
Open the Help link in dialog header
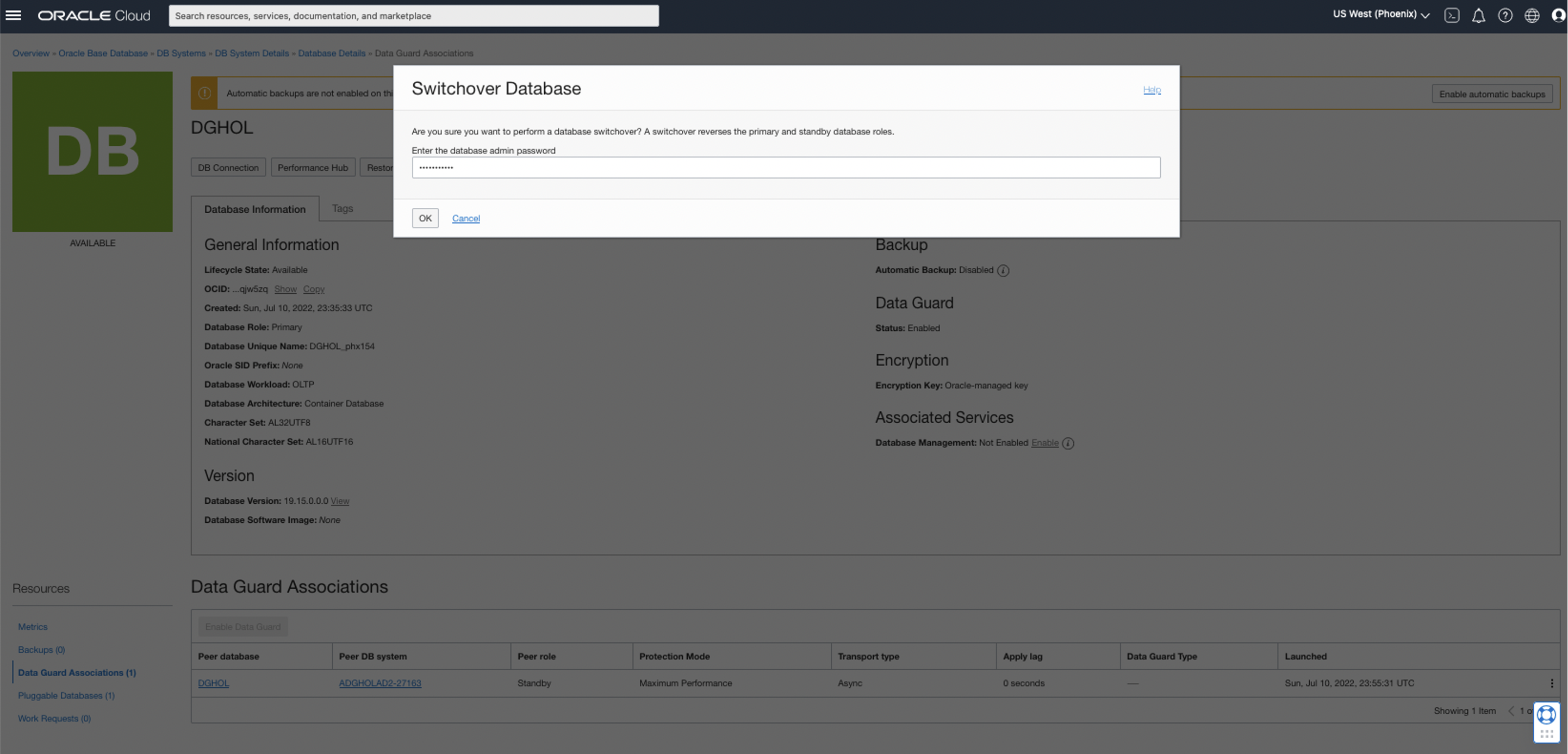pyautogui.click(x=1152, y=90)
